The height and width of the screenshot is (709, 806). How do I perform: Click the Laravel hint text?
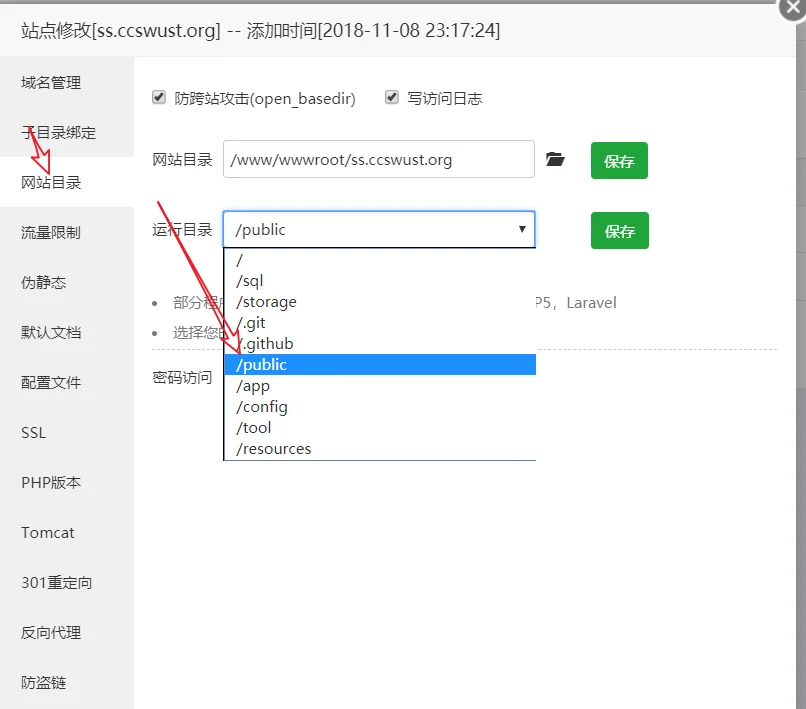tap(591, 303)
